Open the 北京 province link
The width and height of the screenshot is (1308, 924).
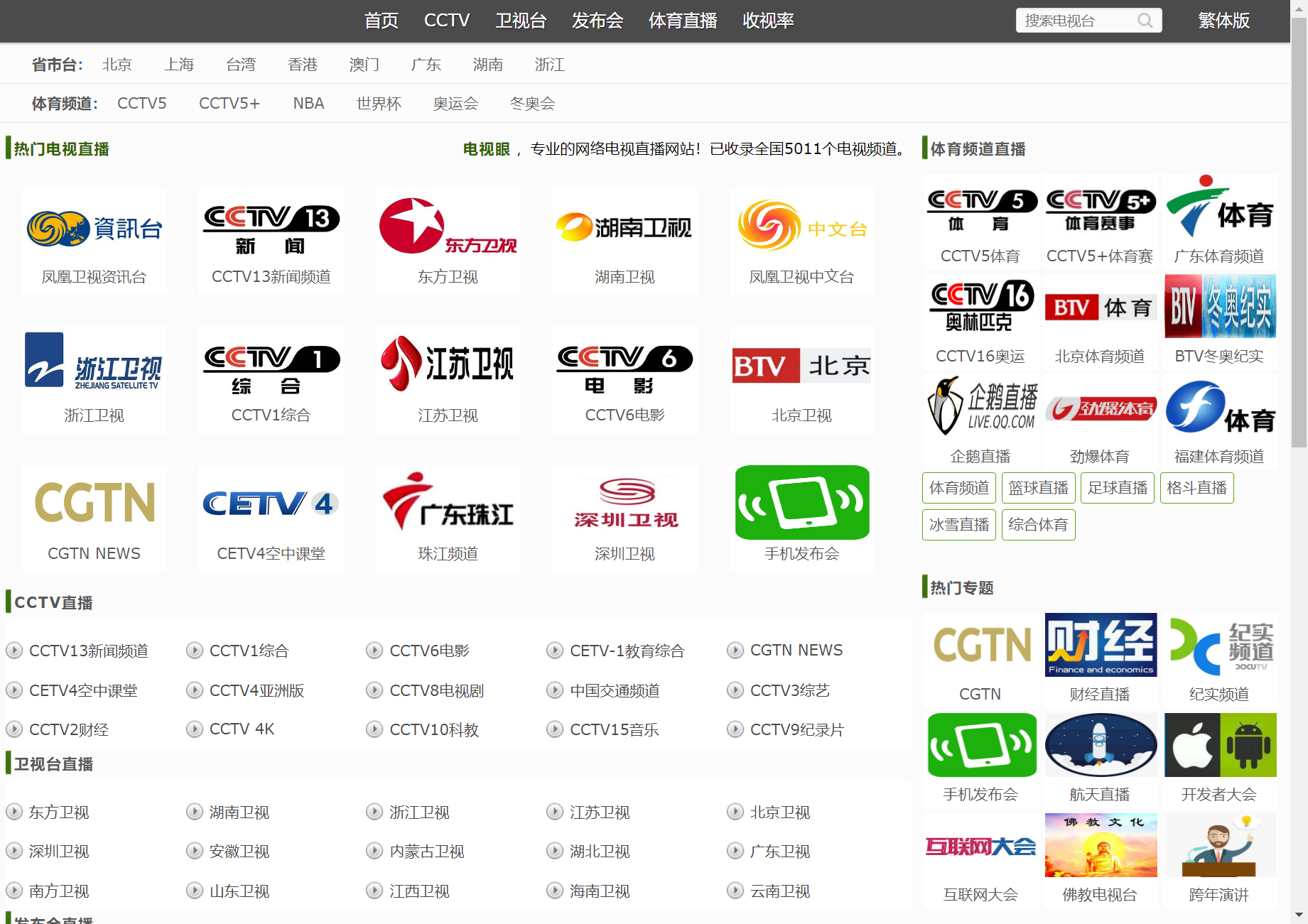pyautogui.click(x=117, y=65)
